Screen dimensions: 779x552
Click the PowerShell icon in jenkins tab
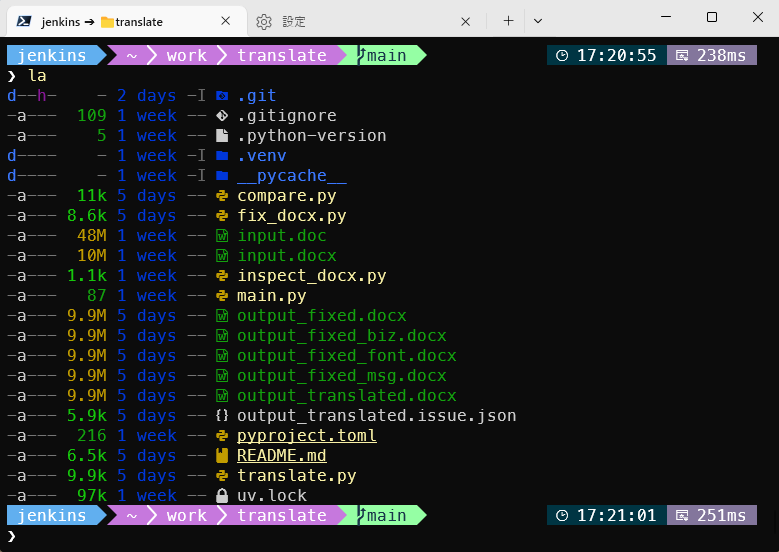point(21,21)
